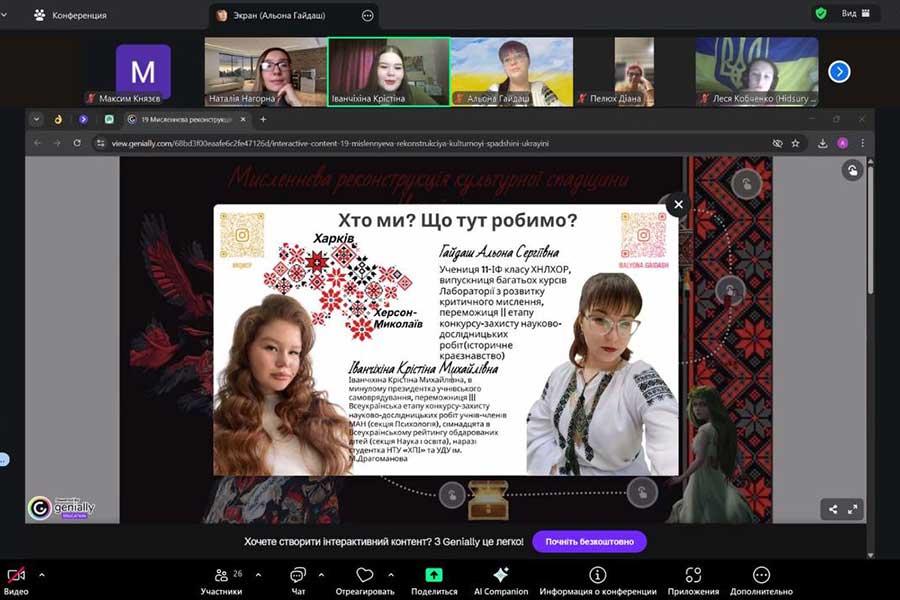Turn on camera with Видео button

[x=16, y=582]
